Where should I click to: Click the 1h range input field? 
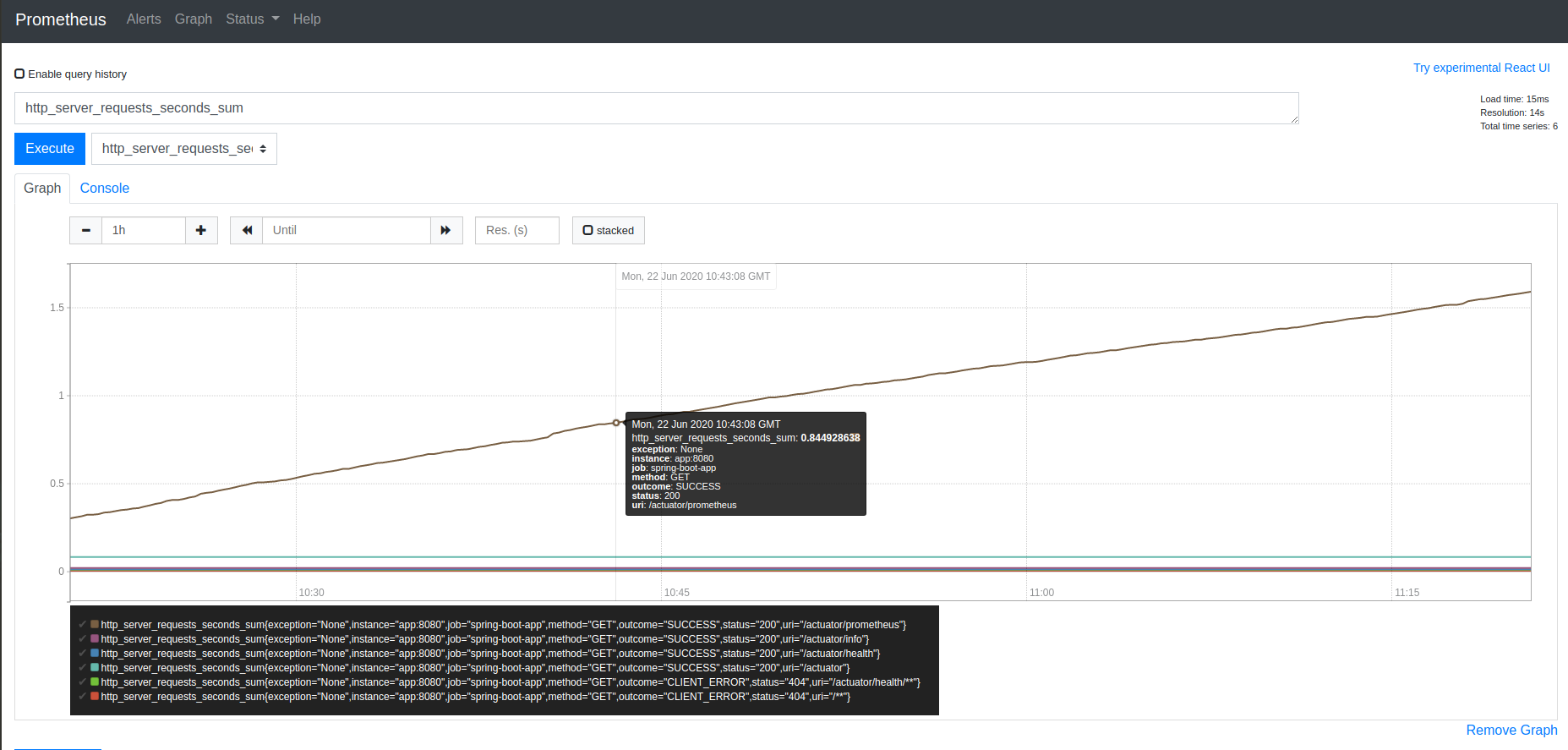click(x=144, y=230)
